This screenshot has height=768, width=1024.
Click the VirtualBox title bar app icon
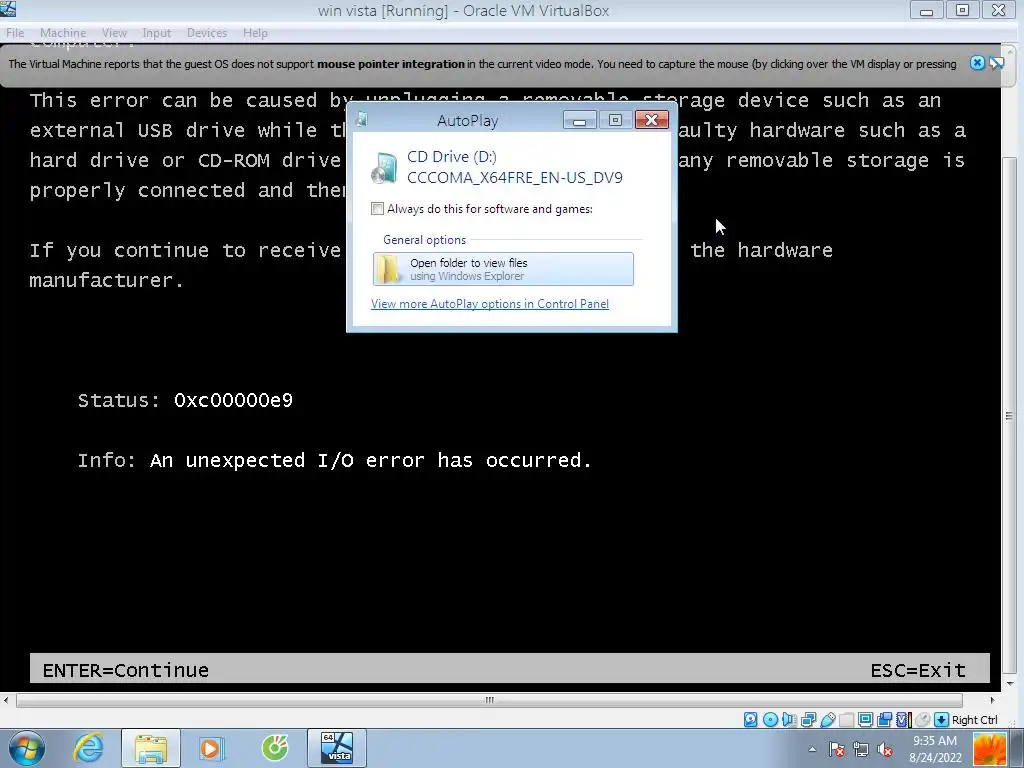coord(8,8)
